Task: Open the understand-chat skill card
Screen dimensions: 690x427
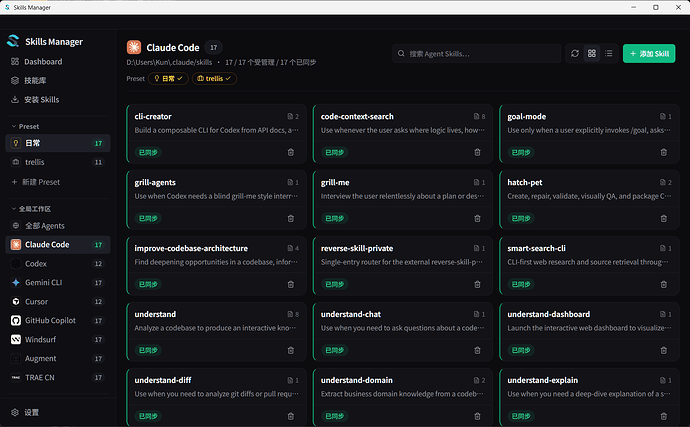Action: point(403,332)
